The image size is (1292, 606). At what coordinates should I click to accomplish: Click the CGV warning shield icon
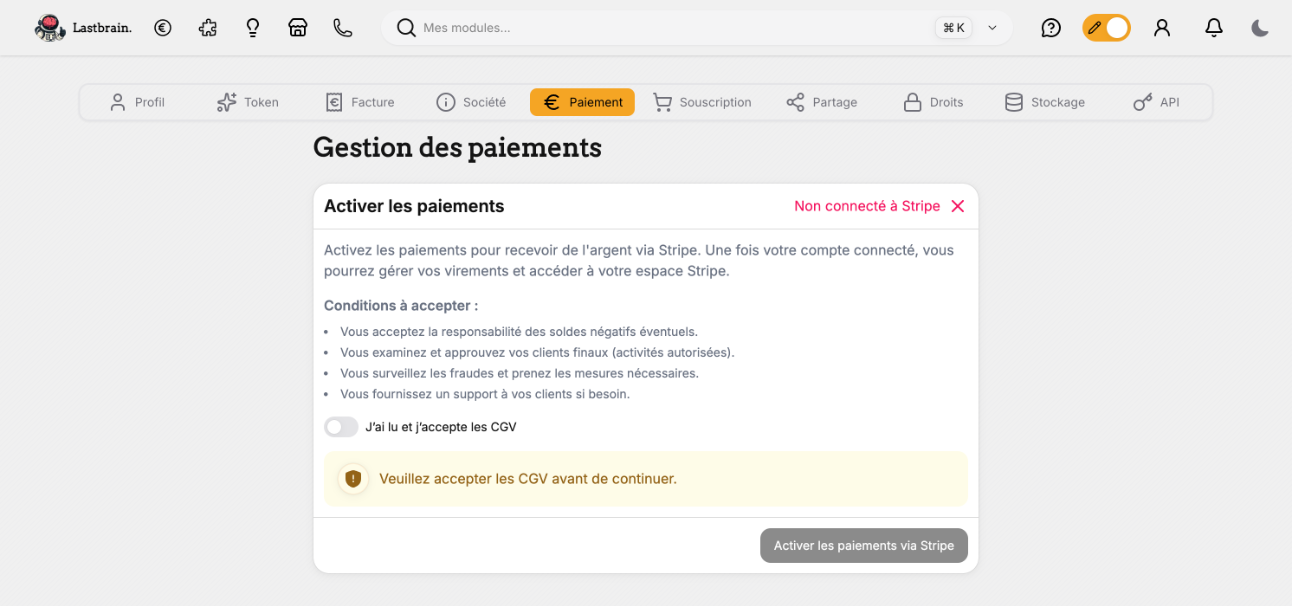click(352, 478)
